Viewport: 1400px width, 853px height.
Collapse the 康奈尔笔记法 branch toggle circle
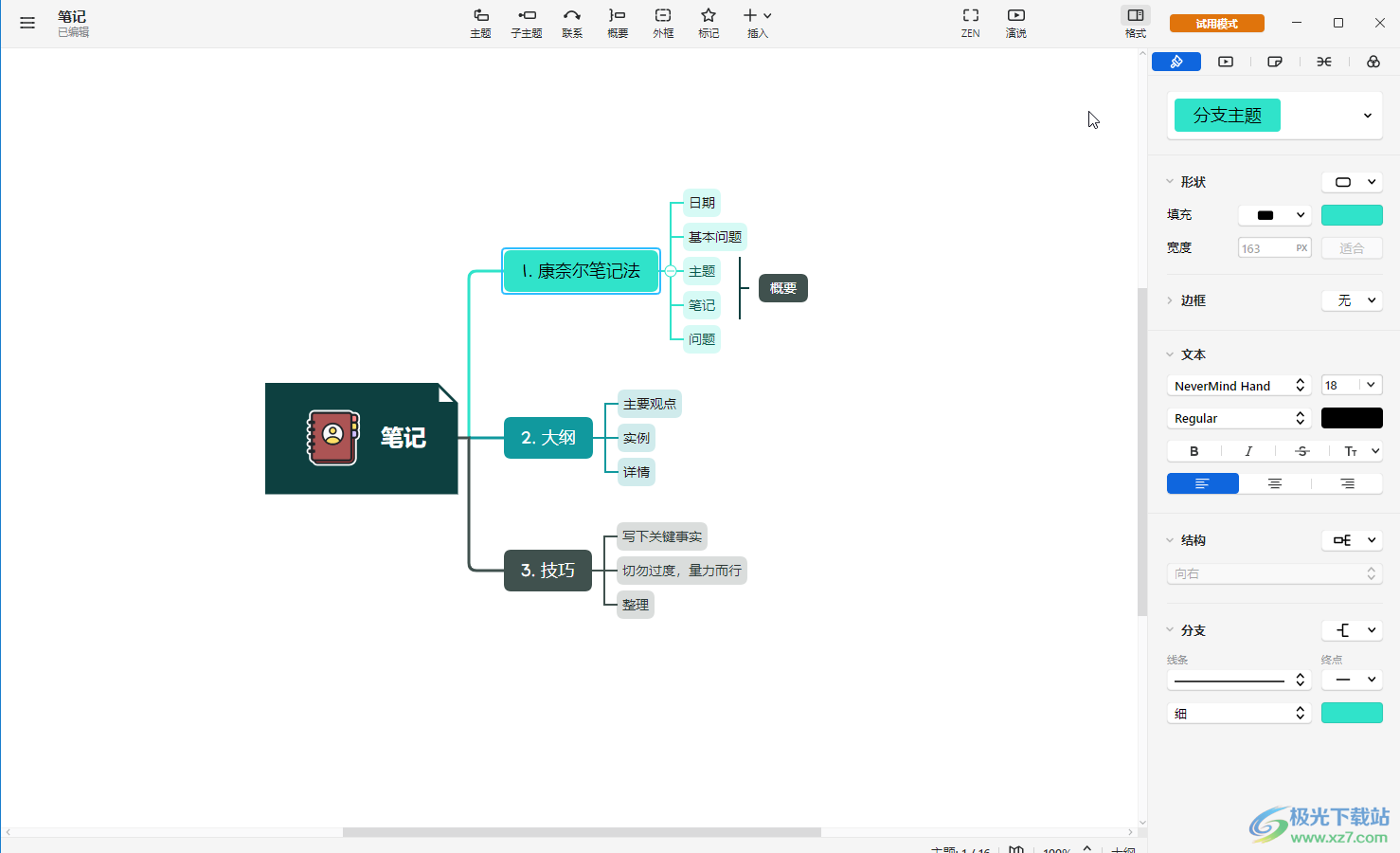[x=671, y=271]
